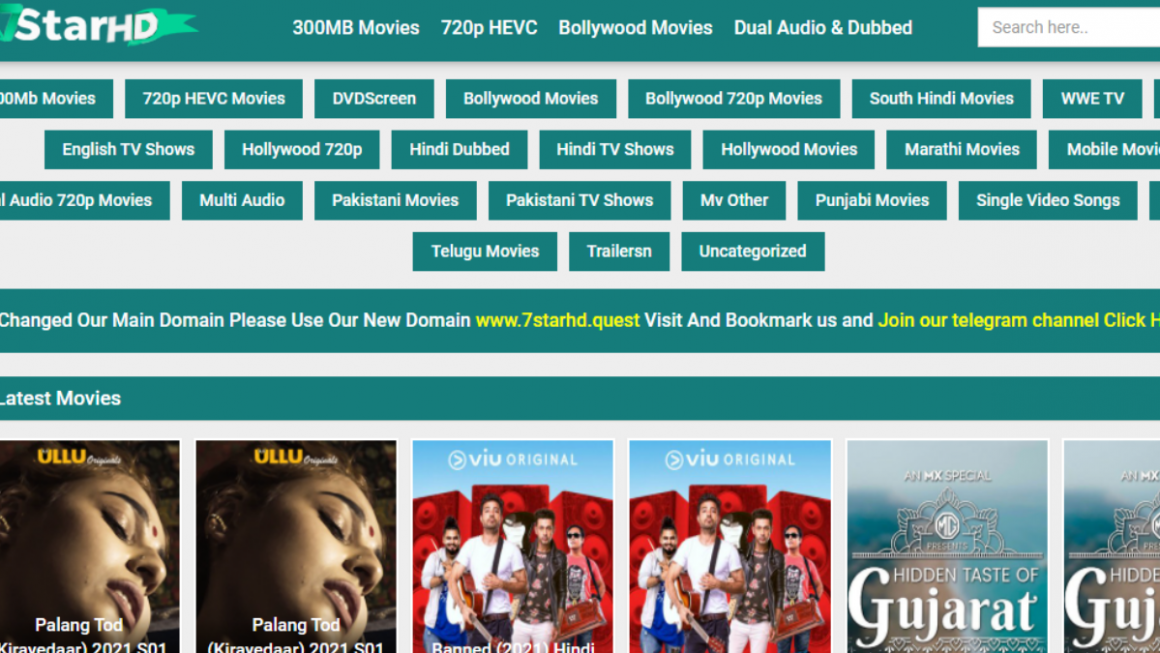Select the Uncategorized category
This screenshot has width=1160, height=653.
[753, 251]
